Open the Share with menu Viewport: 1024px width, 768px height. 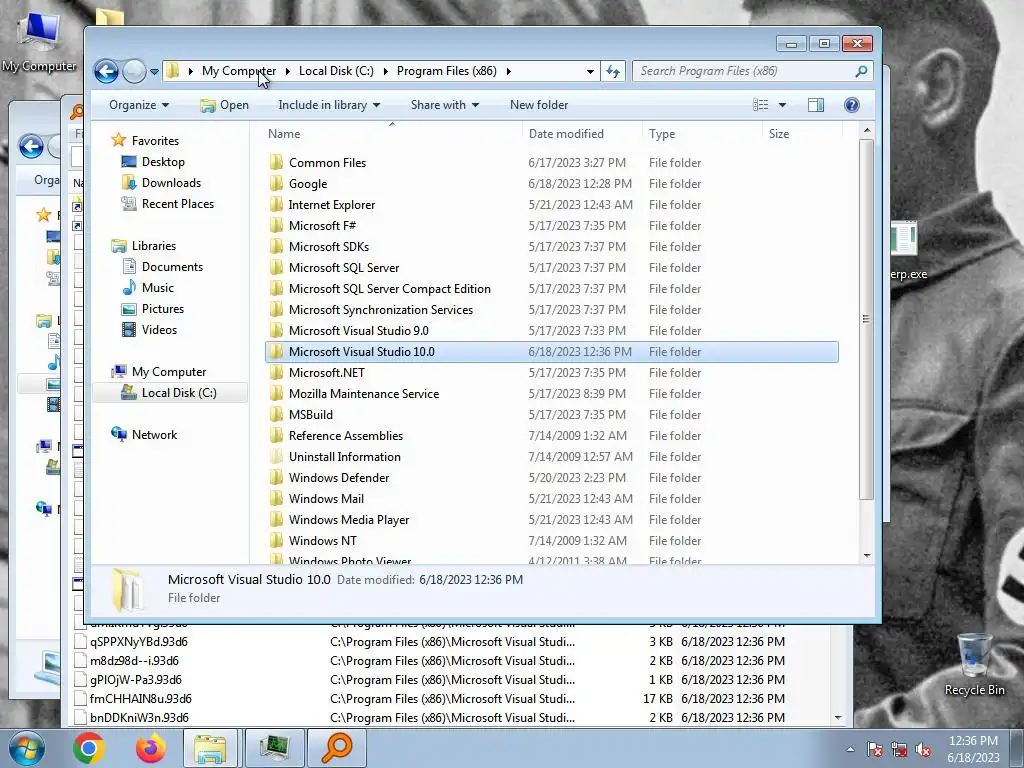(444, 105)
